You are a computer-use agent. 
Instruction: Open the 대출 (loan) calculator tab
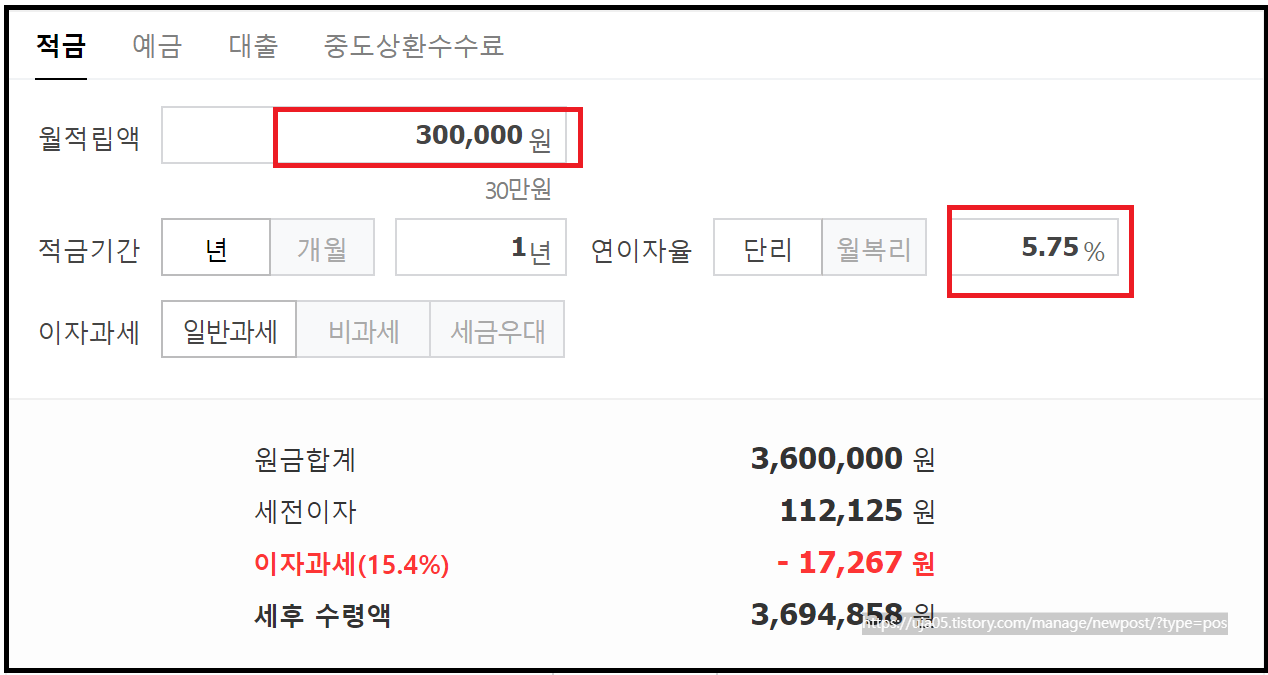[252, 46]
